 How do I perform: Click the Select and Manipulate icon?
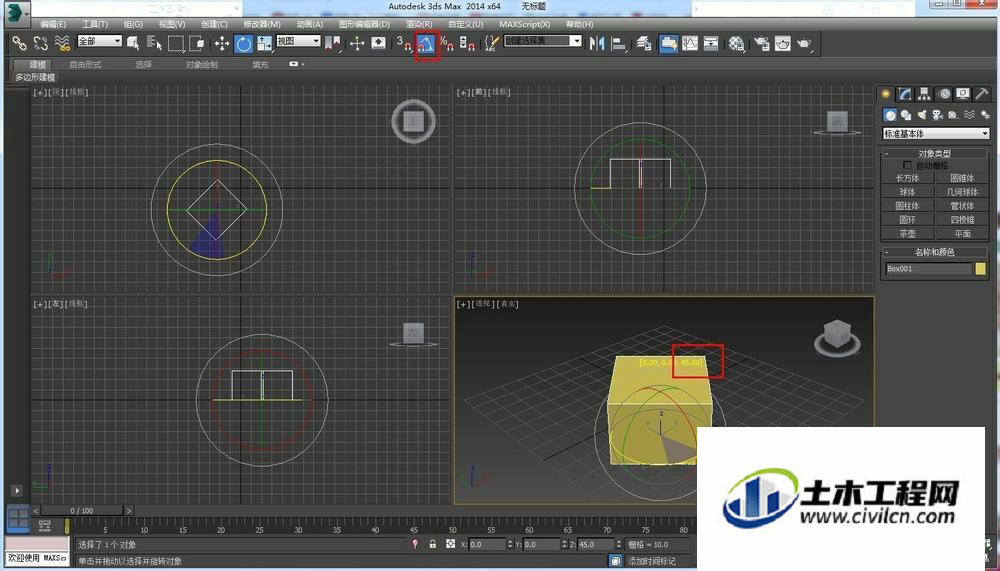(x=357, y=43)
